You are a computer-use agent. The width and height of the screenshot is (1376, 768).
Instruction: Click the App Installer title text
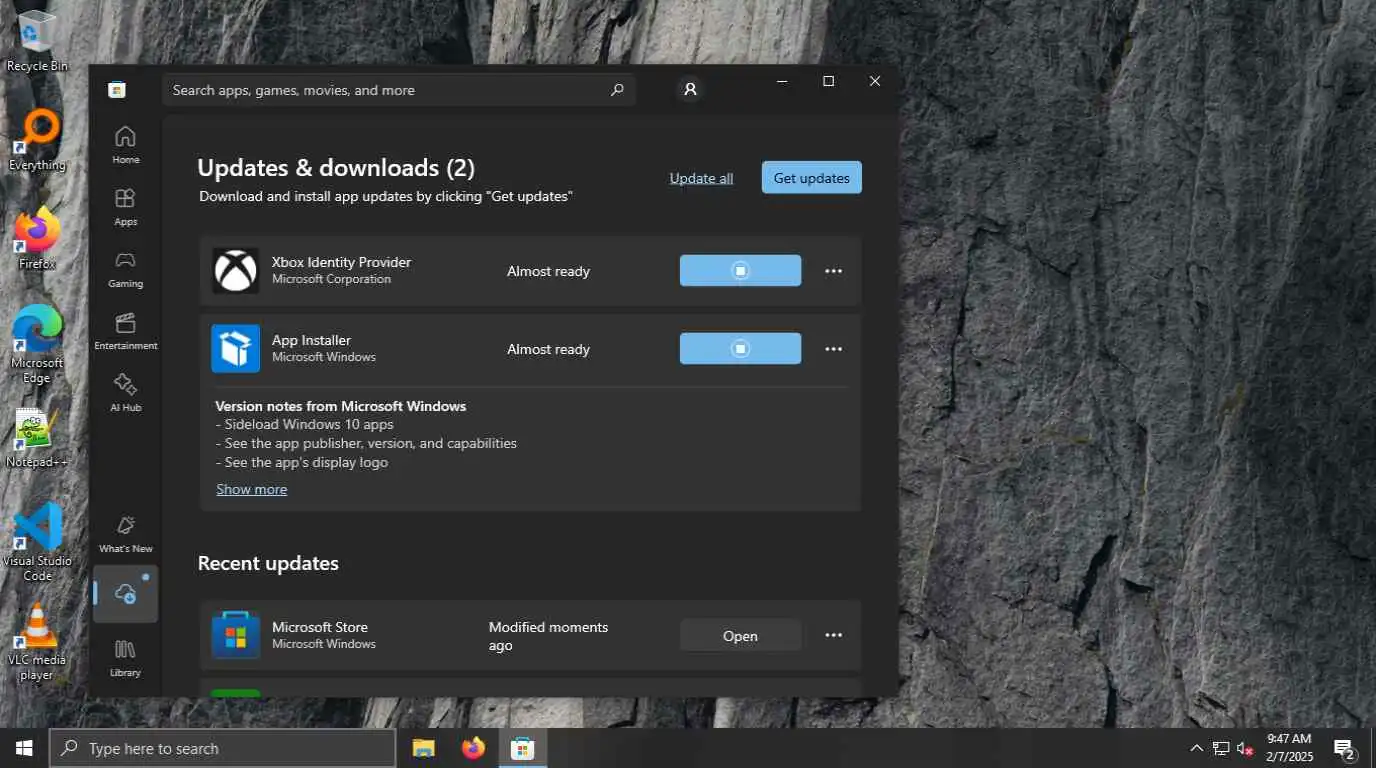[x=311, y=340]
